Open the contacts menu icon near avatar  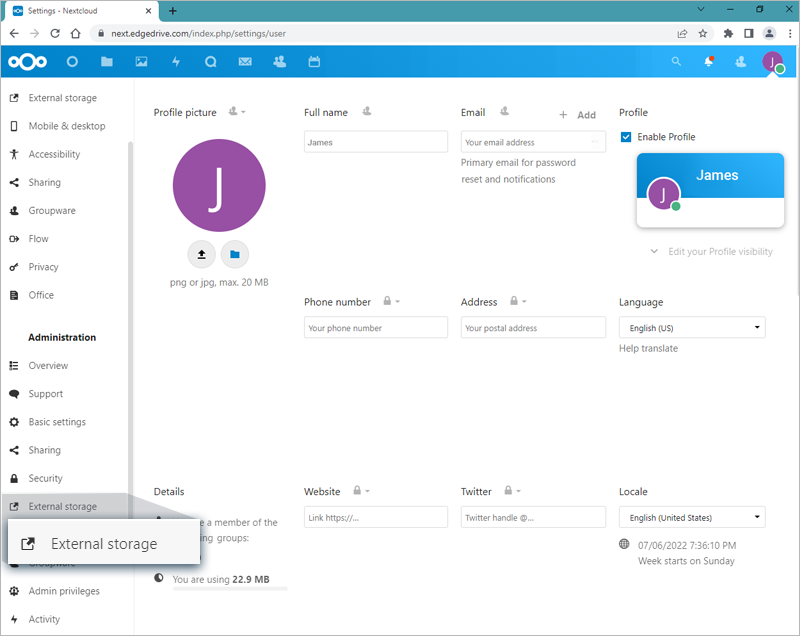pyautogui.click(x=740, y=62)
